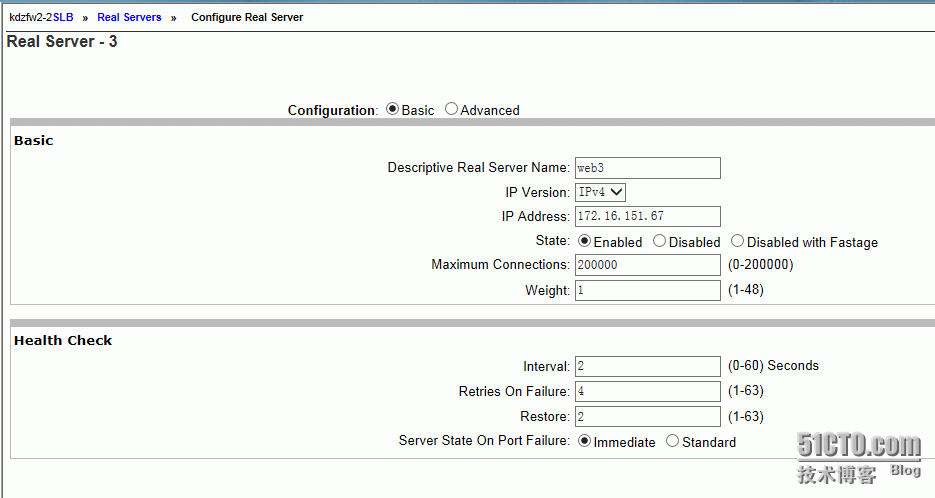Click the Weight: label
This screenshot has width=935, height=498.
(x=547, y=290)
